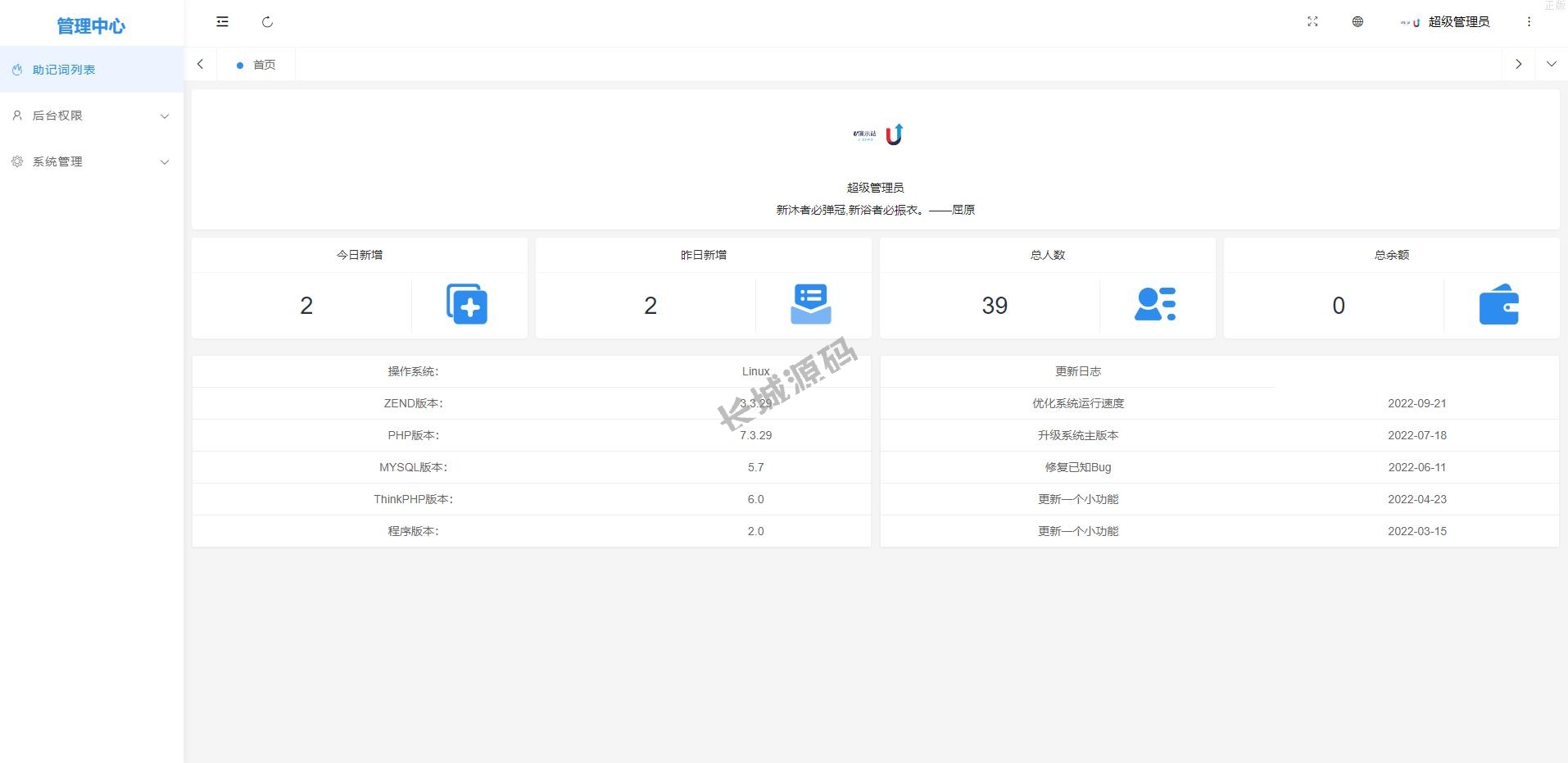Click the MYSQL版本 label
Image resolution: width=1568 pixels, height=763 pixels.
[413, 467]
